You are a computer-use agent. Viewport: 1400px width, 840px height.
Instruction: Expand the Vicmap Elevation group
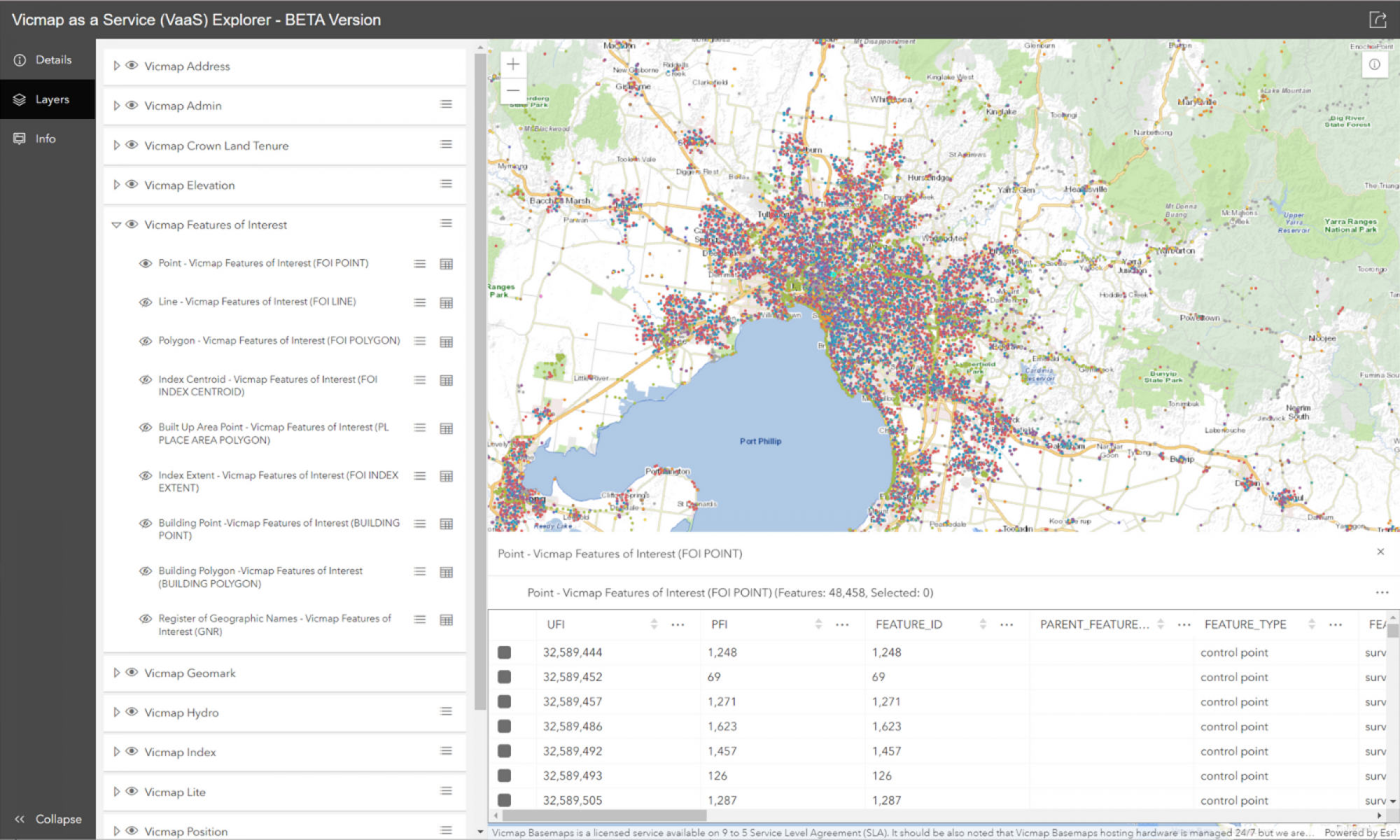(116, 184)
